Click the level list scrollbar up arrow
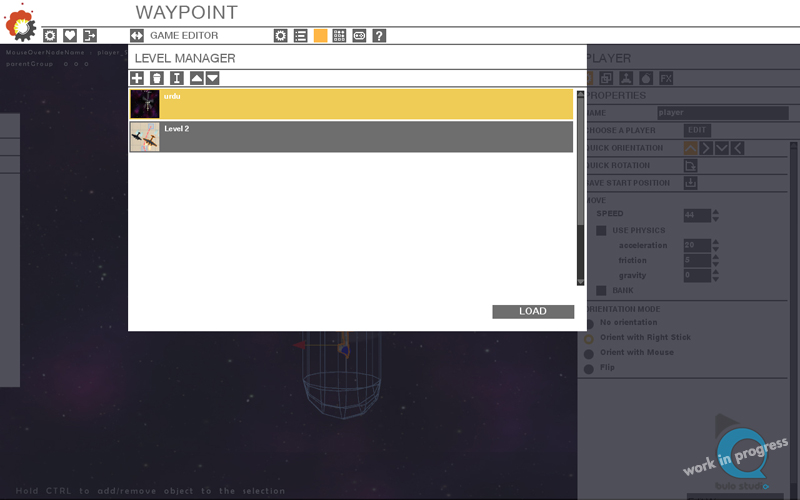 point(581,94)
